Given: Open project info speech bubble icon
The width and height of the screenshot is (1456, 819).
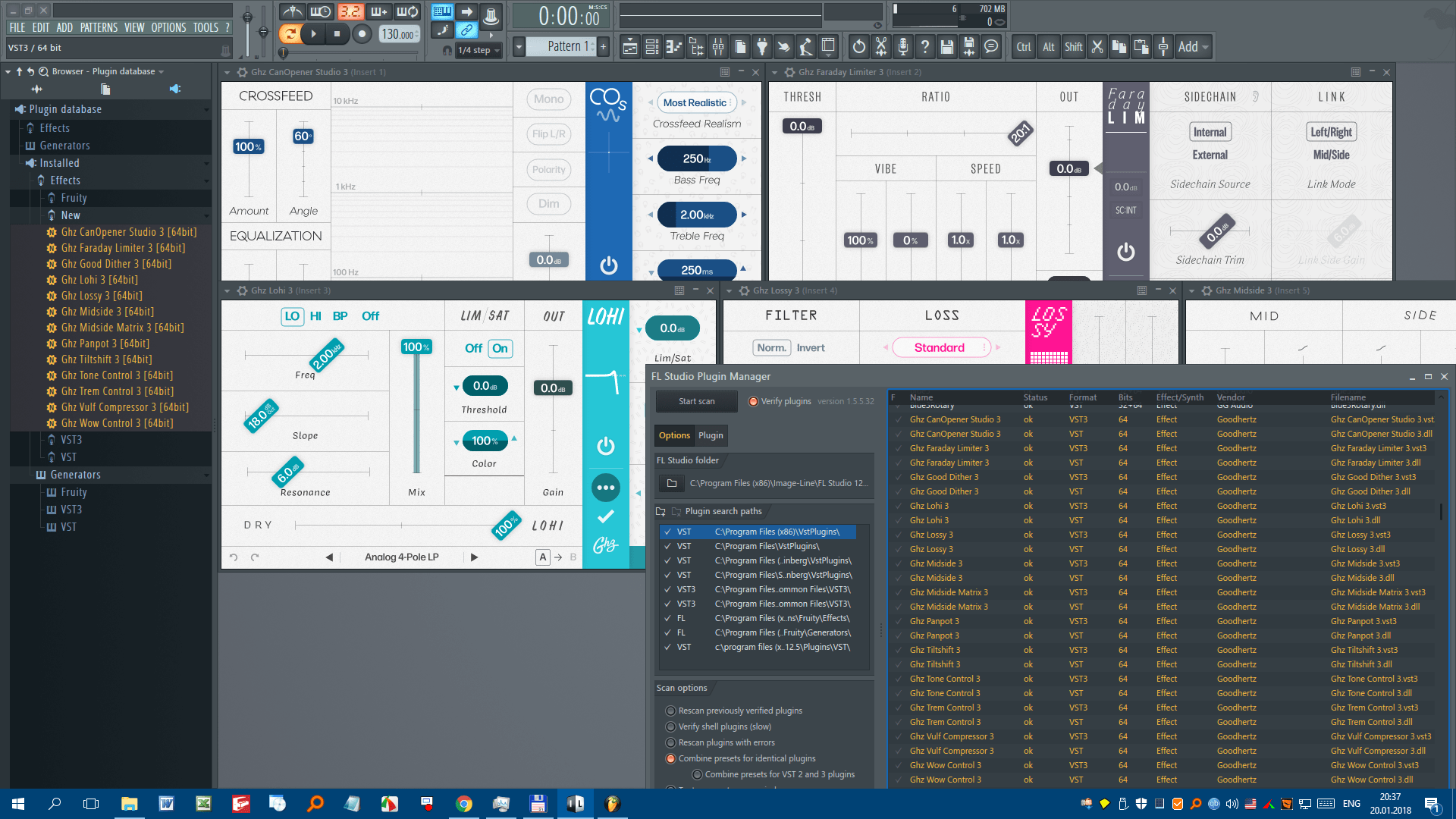Looking at the screenshot, I should (990, 47).
